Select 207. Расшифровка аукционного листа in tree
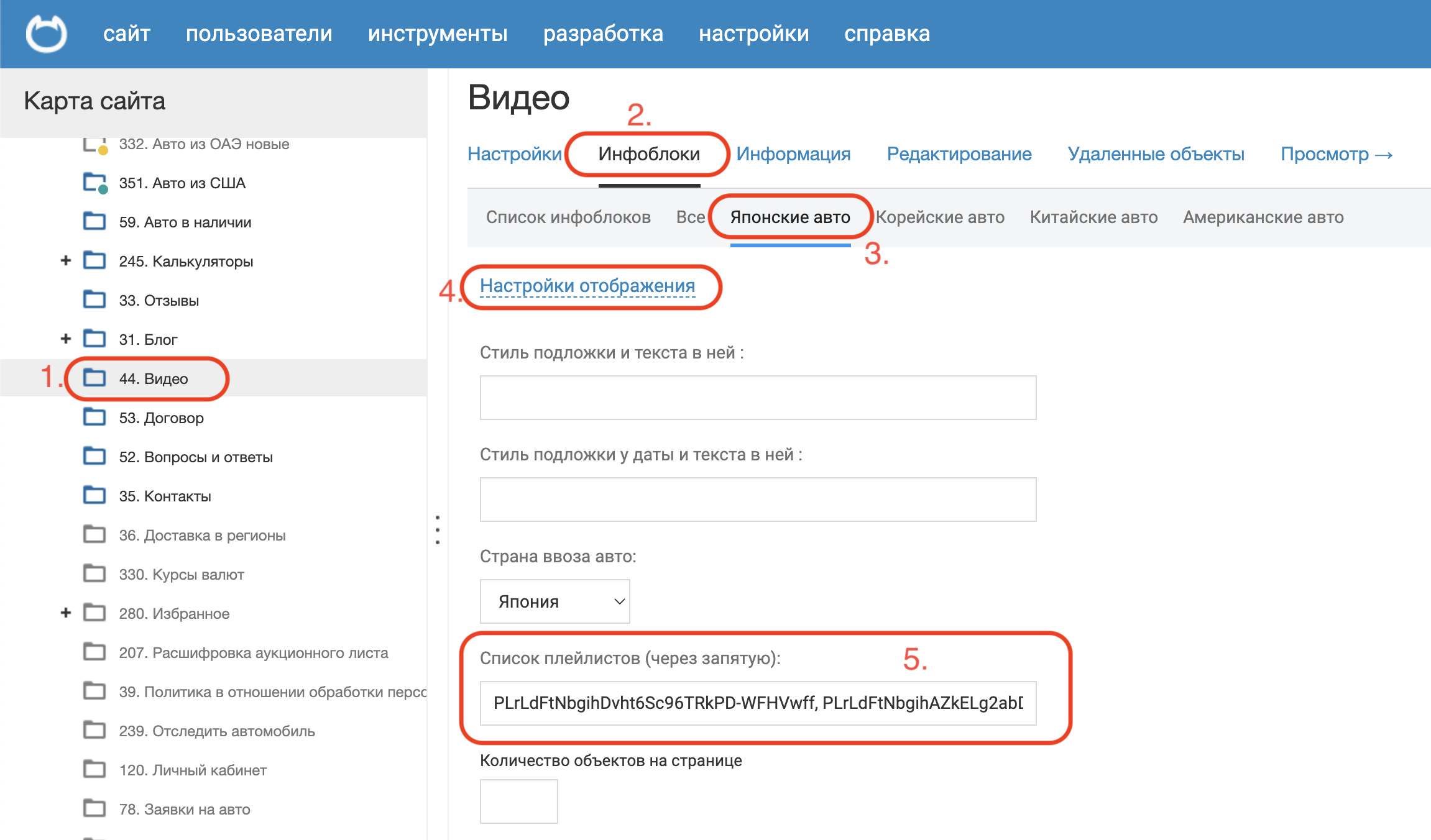This screenshot has height=840, width=1431. click(x=254, y=653)
